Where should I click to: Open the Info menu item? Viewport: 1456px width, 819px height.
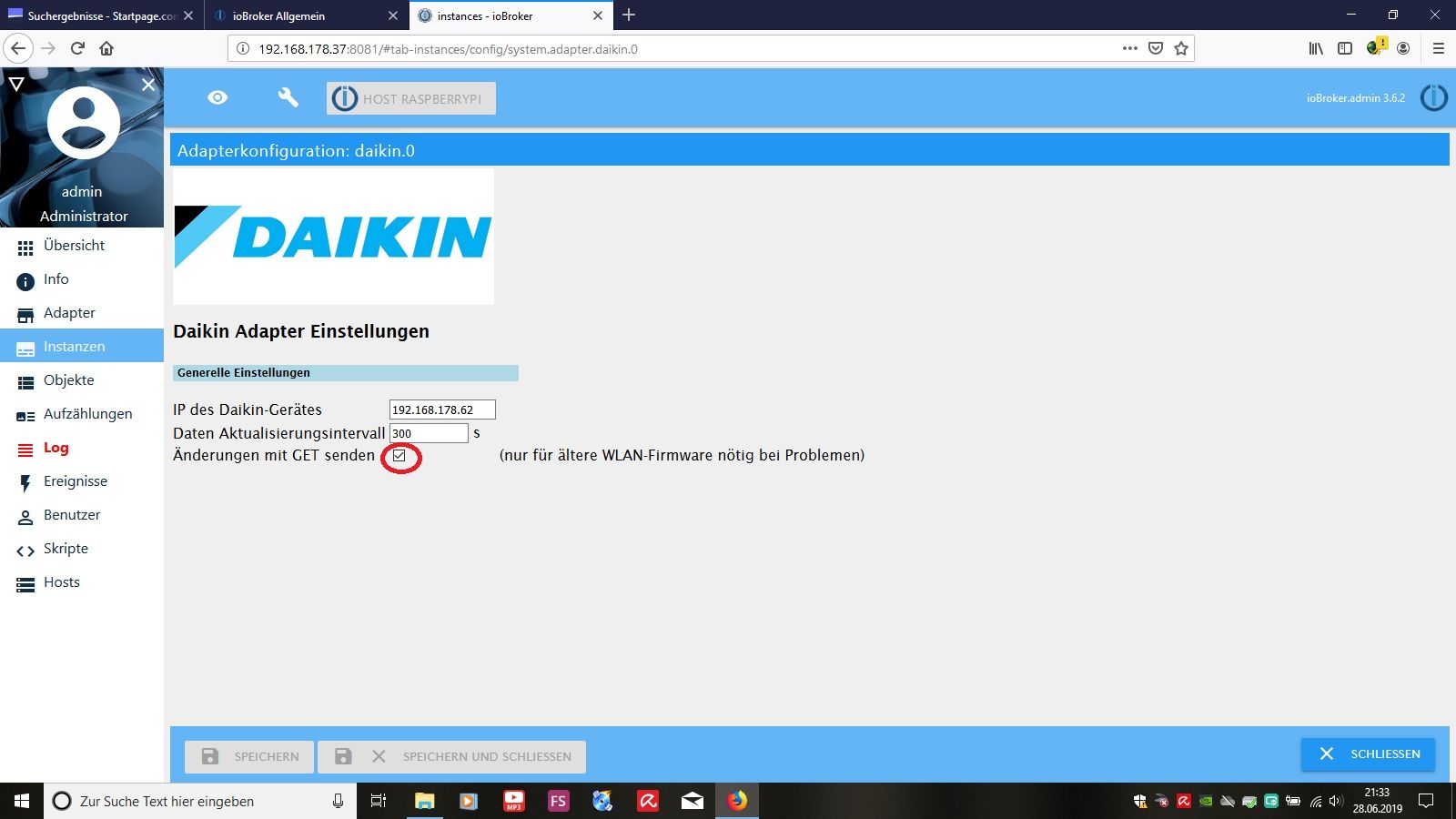pos(82,279)
